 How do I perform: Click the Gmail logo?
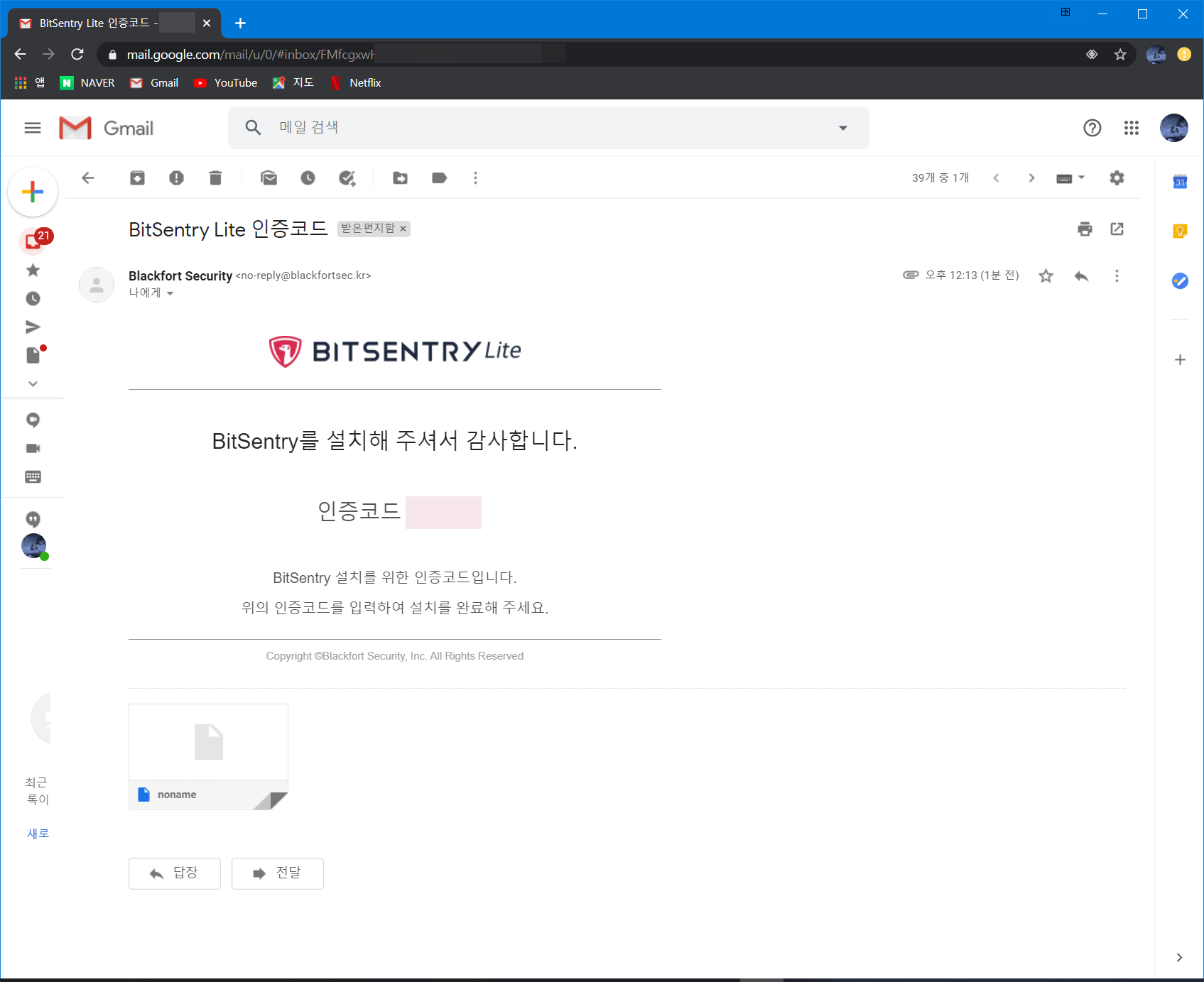click(106, 128)
